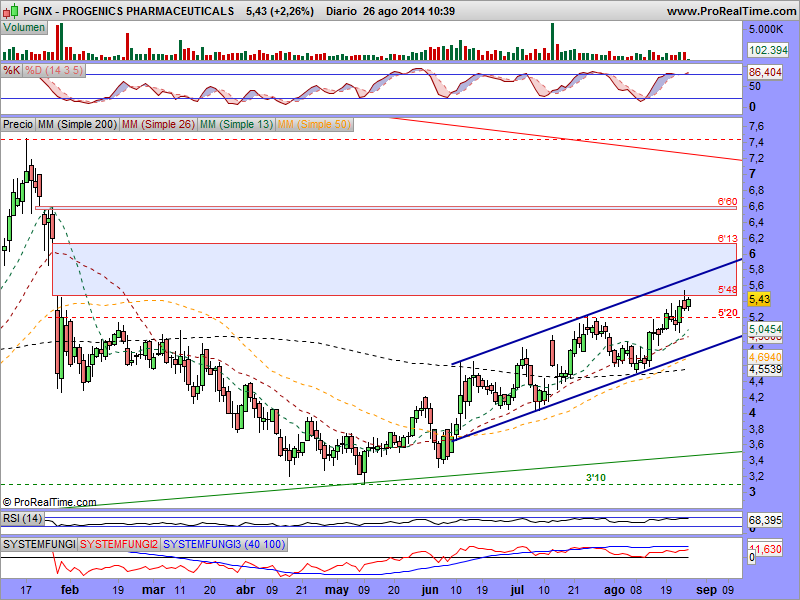Click the jul label on the time axis
Image resolution: width=800 pixels, height=600 pixels.
pyautogui.click(x=517, y=590)
